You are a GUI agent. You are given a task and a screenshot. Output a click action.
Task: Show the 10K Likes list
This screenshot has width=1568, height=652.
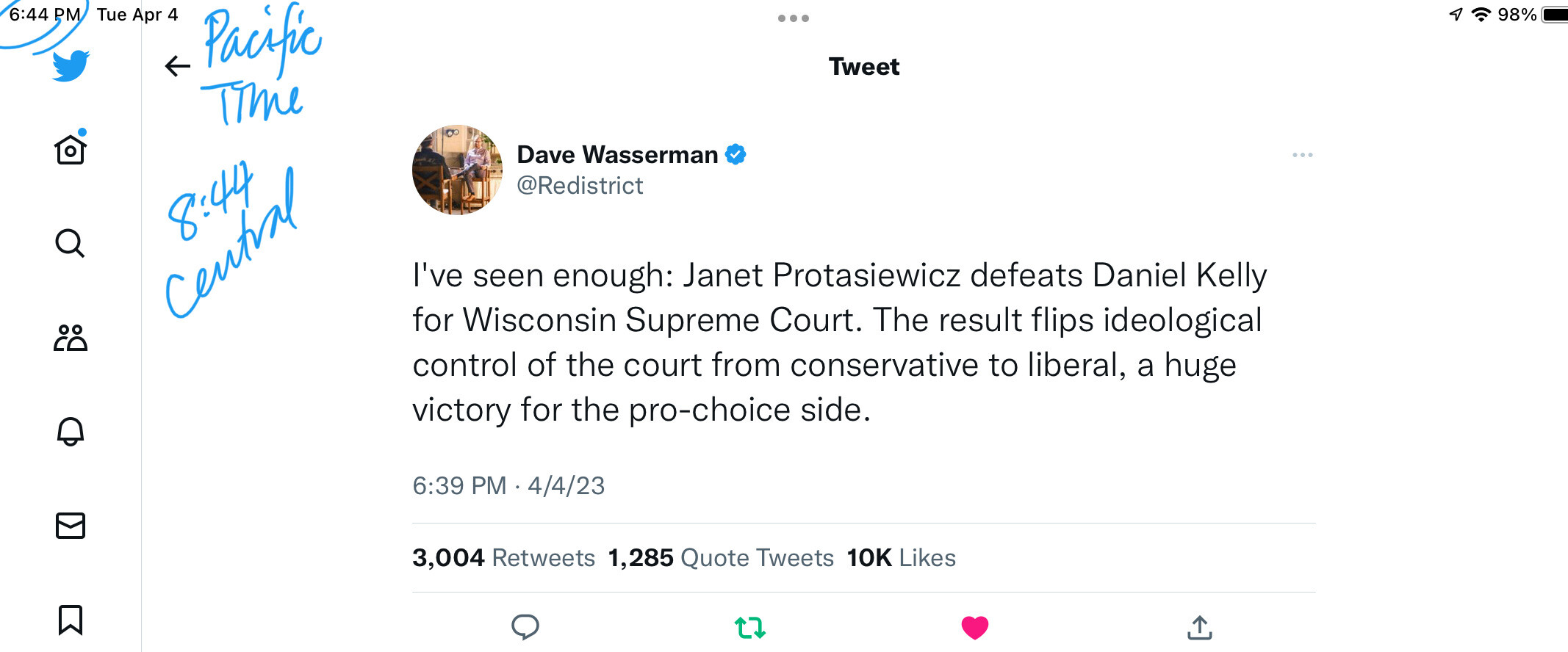tap(901, 558)
